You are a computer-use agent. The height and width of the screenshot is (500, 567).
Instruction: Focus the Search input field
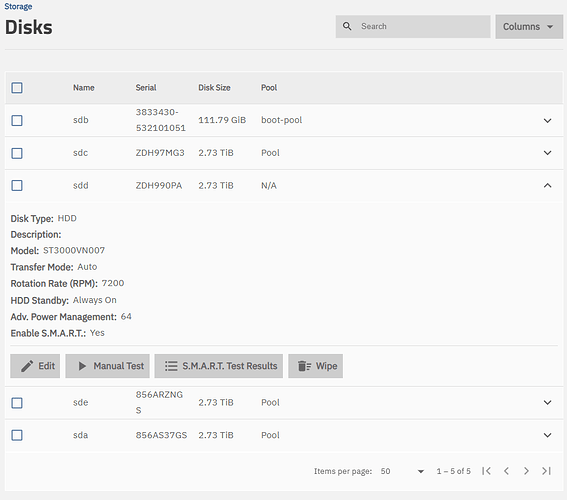pos(413,26)
